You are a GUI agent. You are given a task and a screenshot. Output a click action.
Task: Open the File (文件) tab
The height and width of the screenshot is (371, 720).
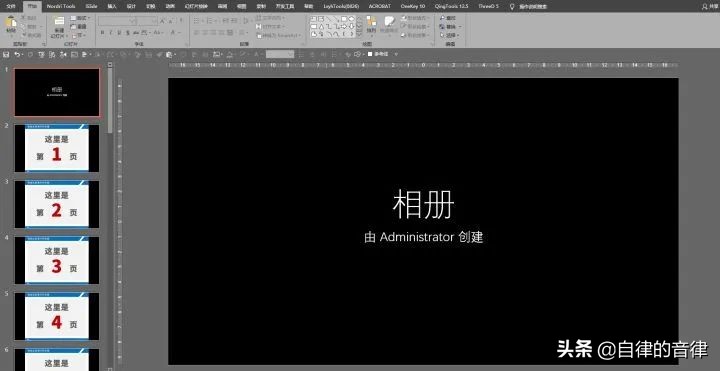11,6
